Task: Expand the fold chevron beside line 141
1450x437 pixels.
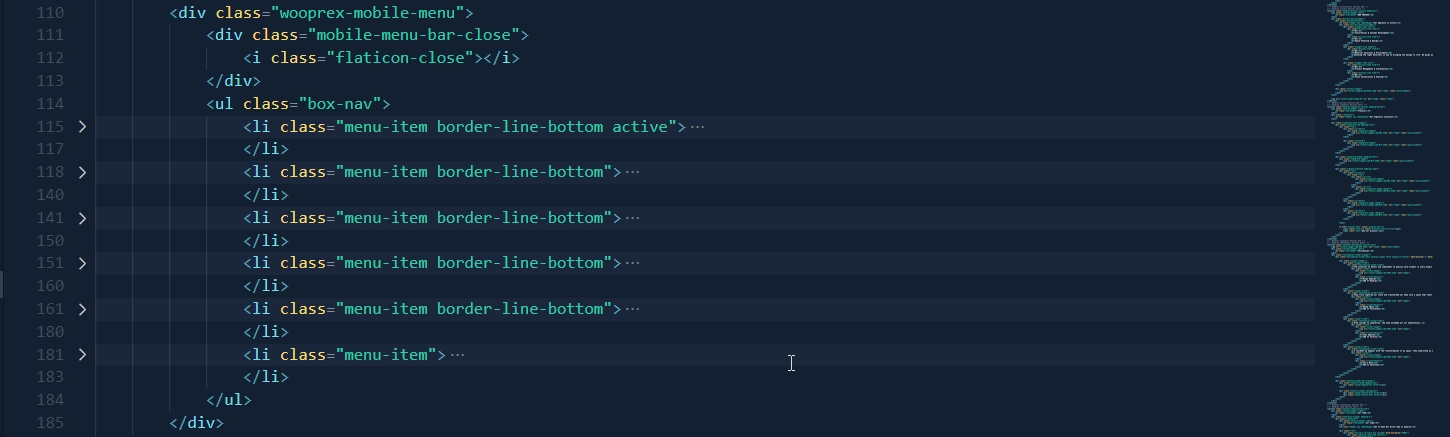Action: click(82, 218)
